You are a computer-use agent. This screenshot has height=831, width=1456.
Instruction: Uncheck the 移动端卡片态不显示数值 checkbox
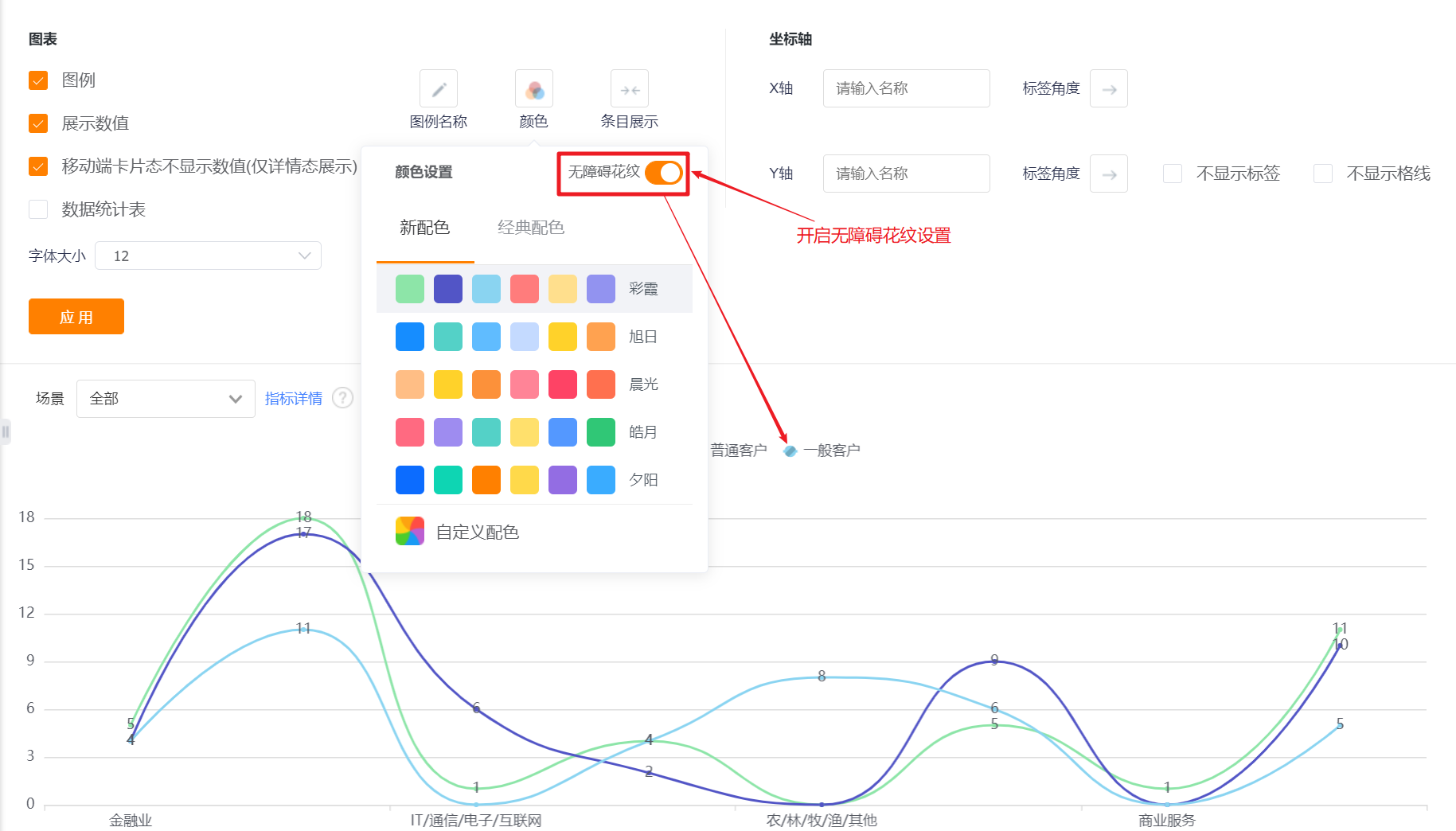[x=38, y=166]
